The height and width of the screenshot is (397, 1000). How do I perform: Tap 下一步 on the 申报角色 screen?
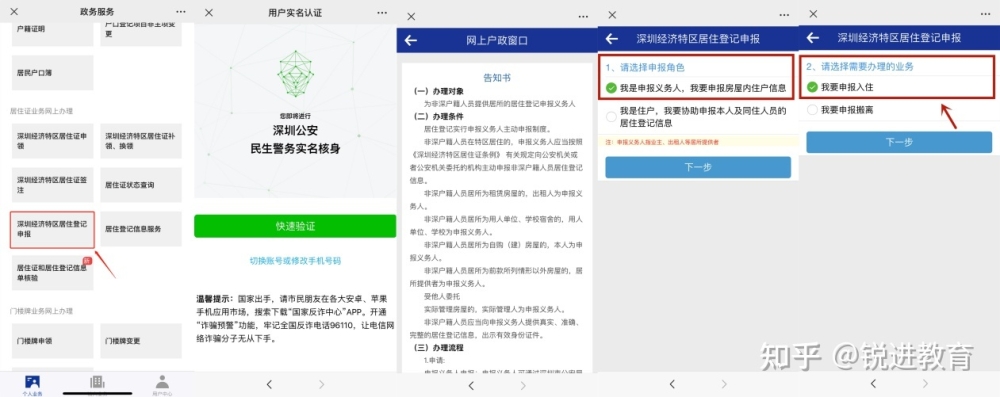[x=698, y=167]
